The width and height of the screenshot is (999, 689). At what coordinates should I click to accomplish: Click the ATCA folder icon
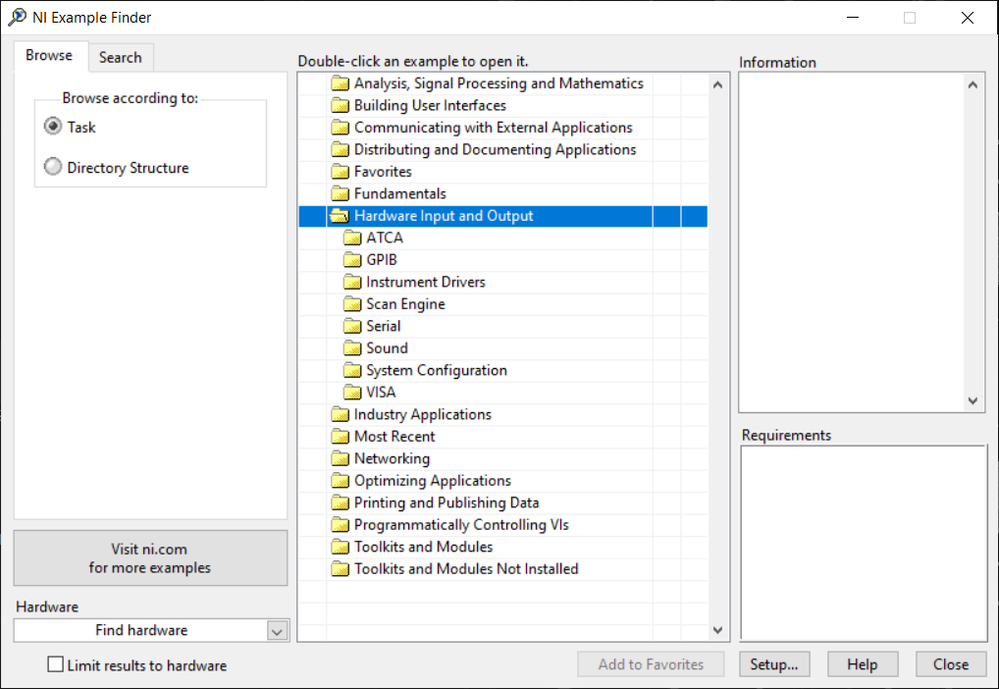click(x=352, y=238)
